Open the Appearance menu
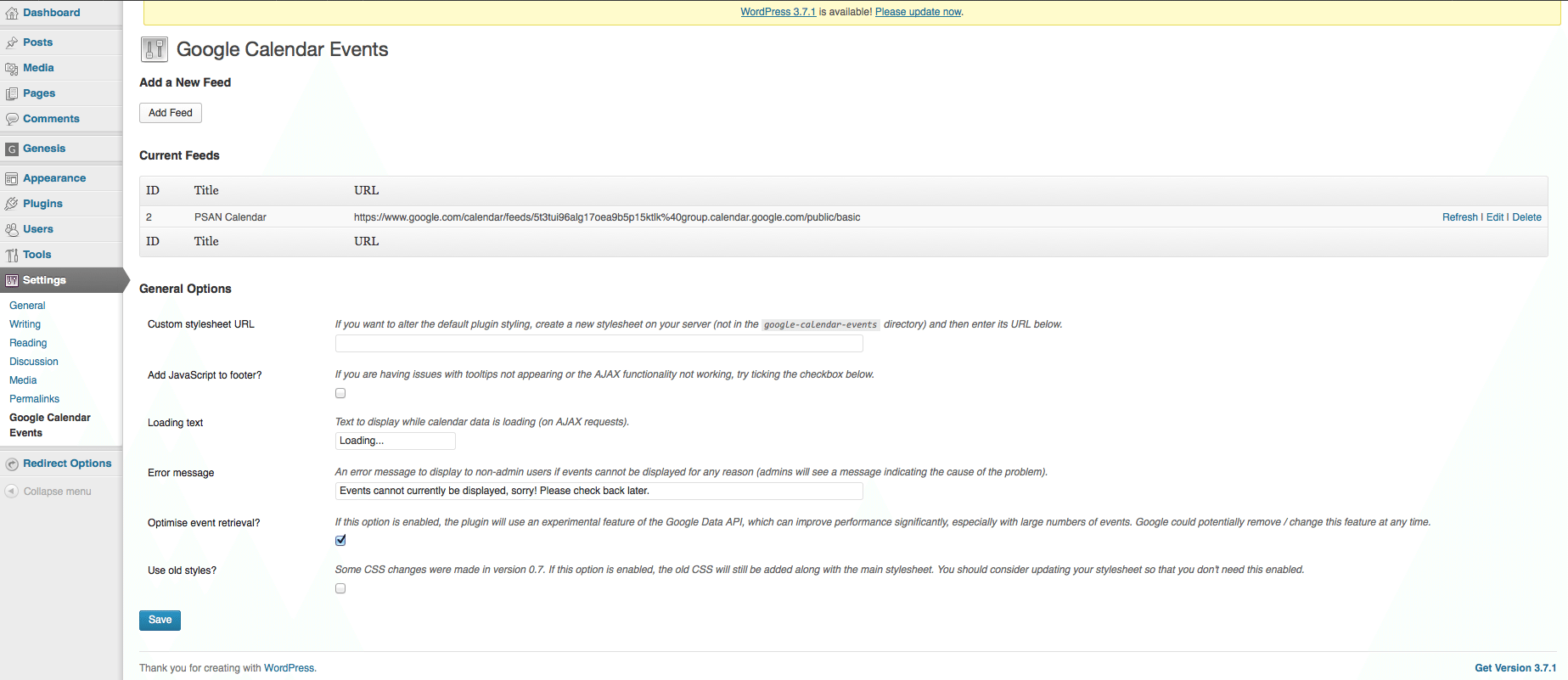 [x=54, y=178]
